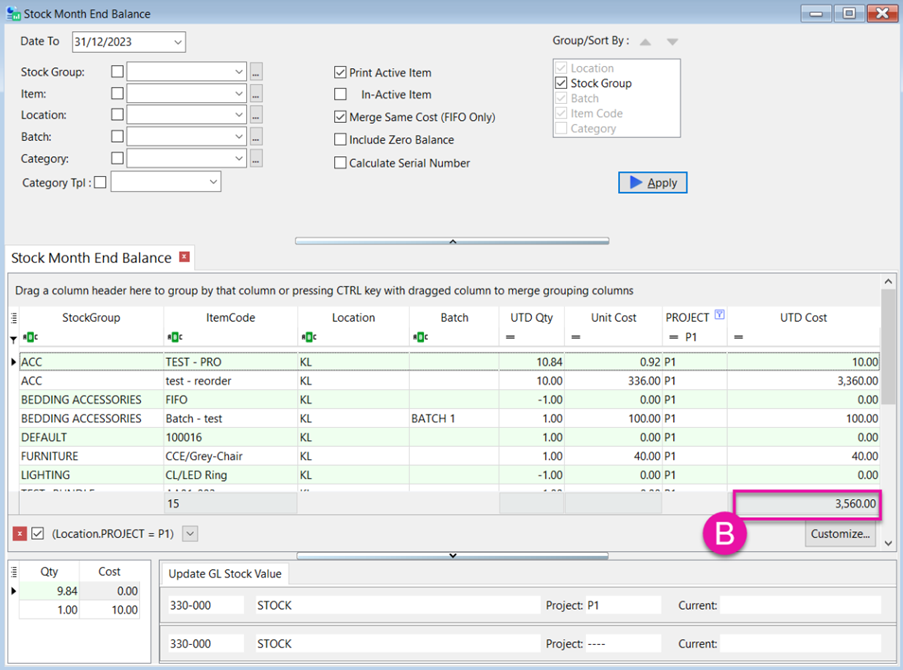
Task: Expand the Location combo box
Action: [x=238, y=115]
